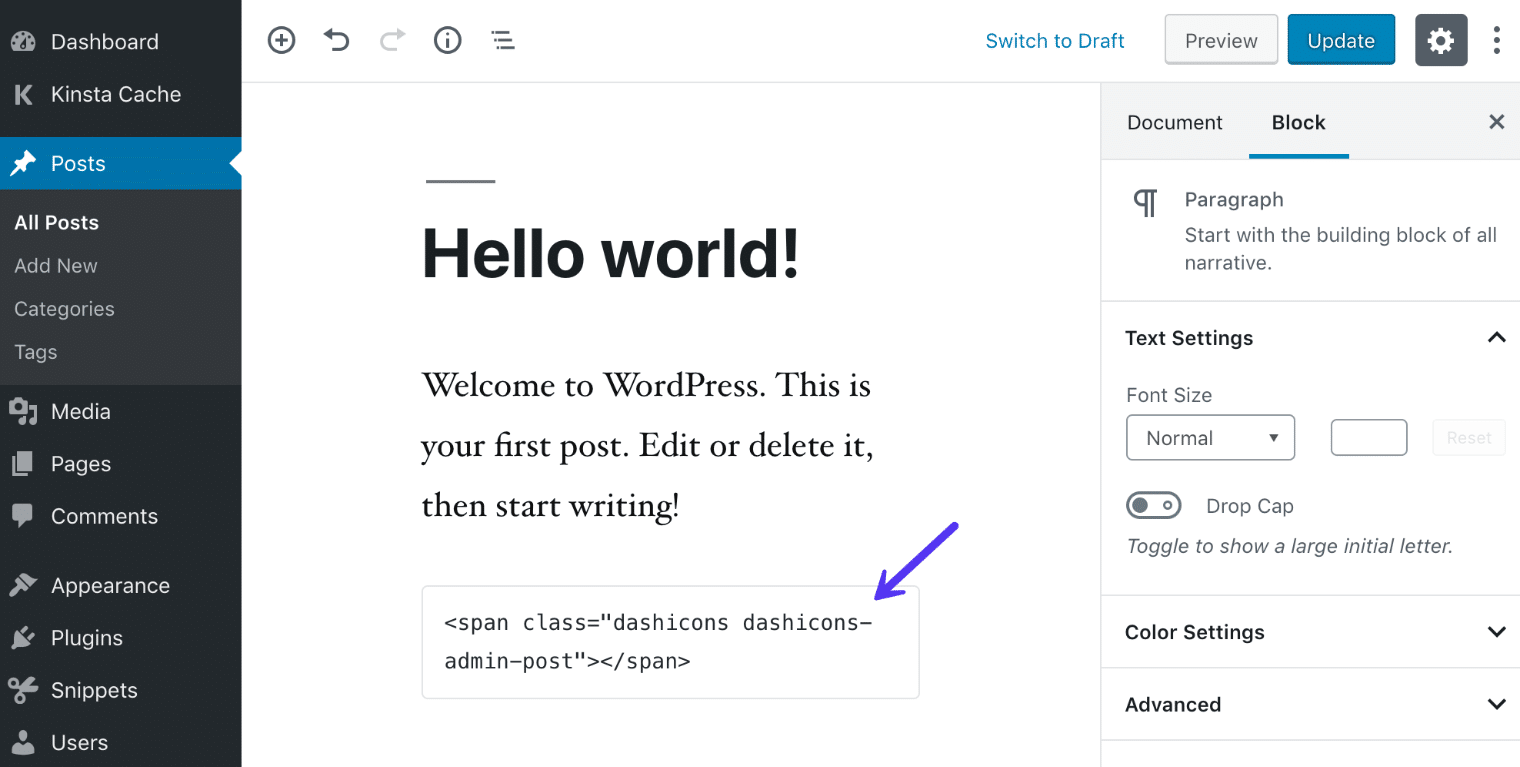Click the Redo arrow icon

pyautogui.click(x=391, y=40)
